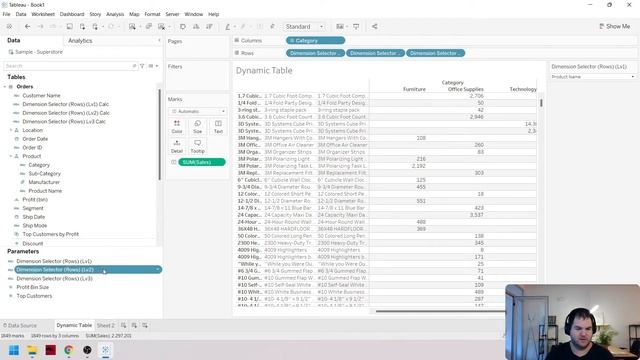Click the new story tab icon at bottom

point(145,325)
